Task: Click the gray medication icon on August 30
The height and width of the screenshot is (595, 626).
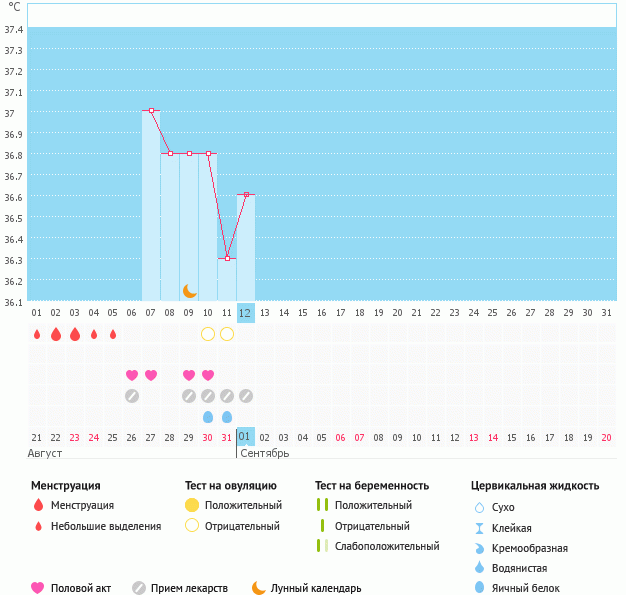Action: (x=208, y=396)
